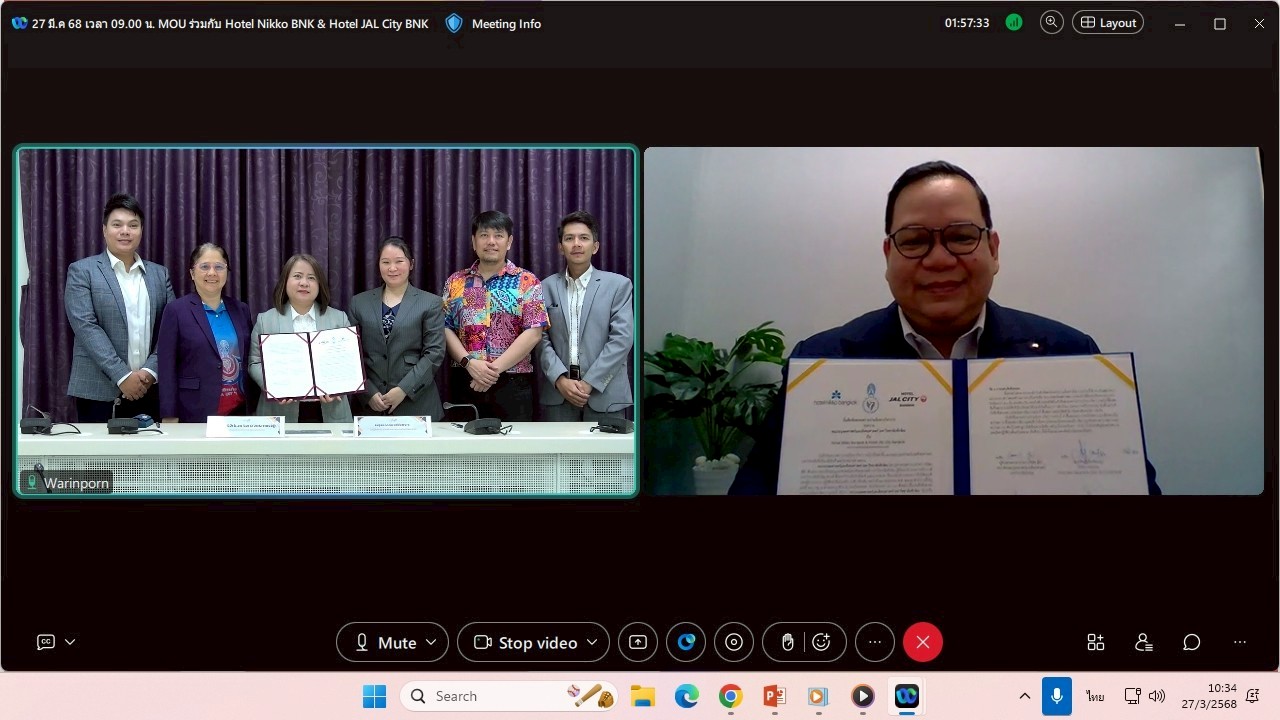Open the emoji reactions icon
This screenshot has height=720, width=1280.
tap(822, 642)
